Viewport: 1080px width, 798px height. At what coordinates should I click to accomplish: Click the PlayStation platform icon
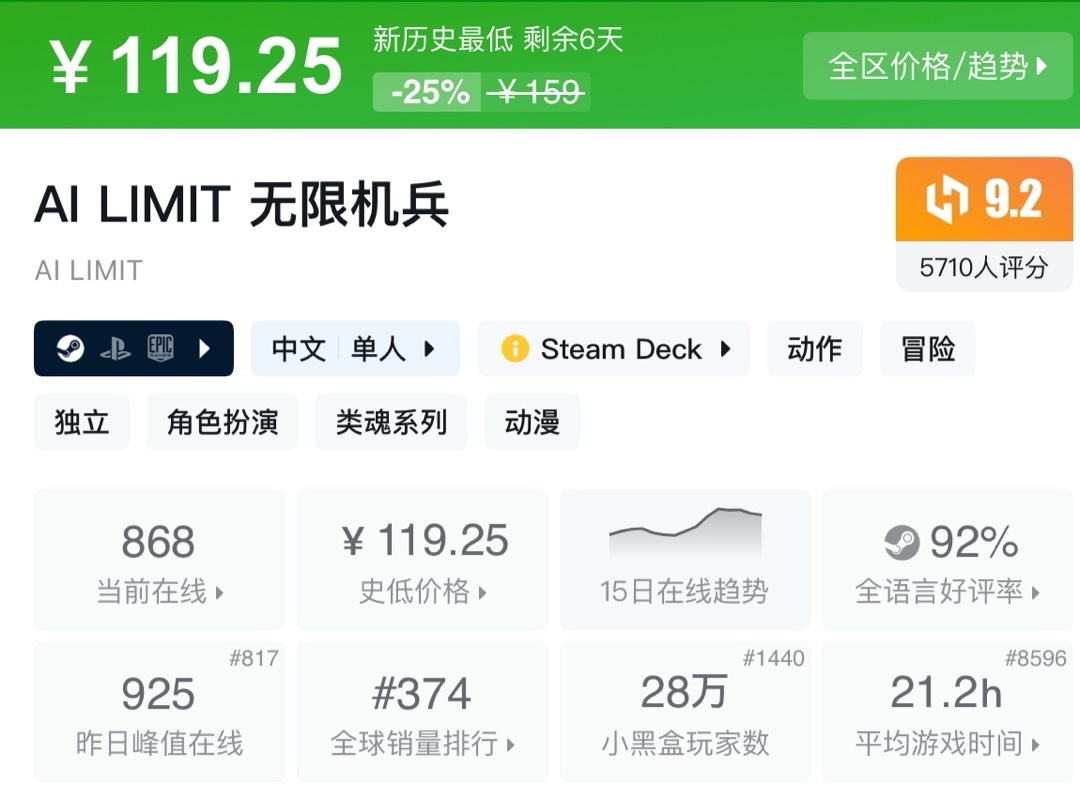coord(115,349)
